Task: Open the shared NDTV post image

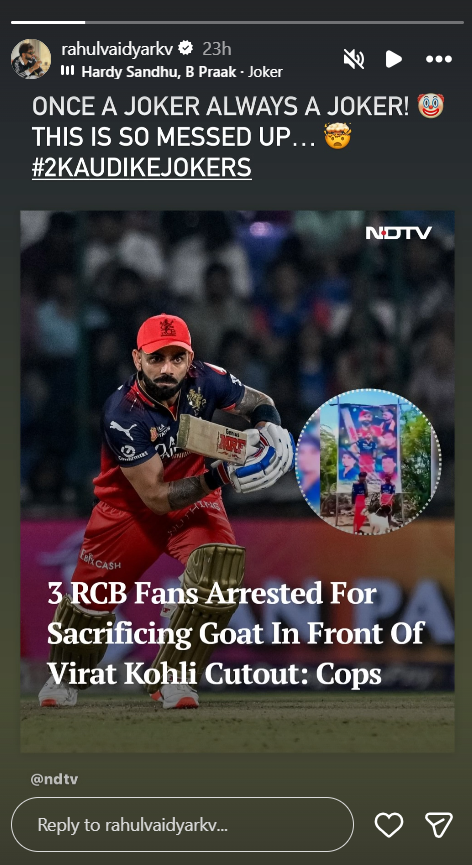Action: pyautogui.click(x=238, y=481)
